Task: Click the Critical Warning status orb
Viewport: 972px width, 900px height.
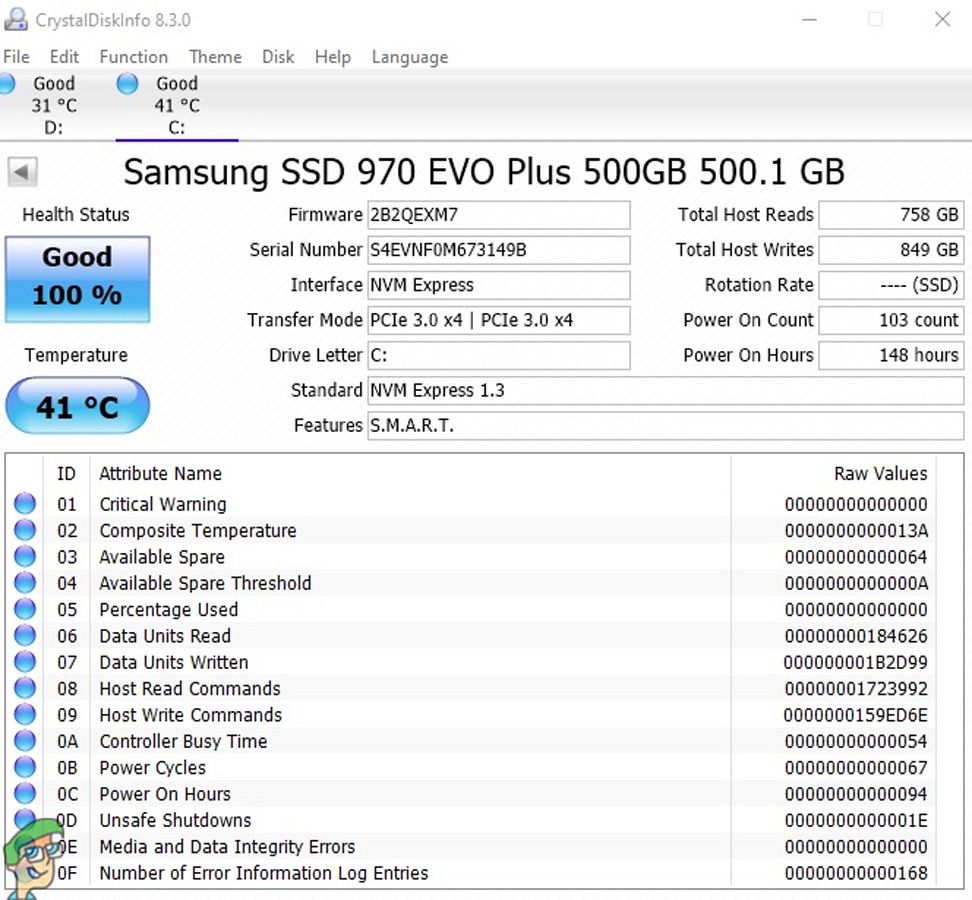Action: point(25,504)
